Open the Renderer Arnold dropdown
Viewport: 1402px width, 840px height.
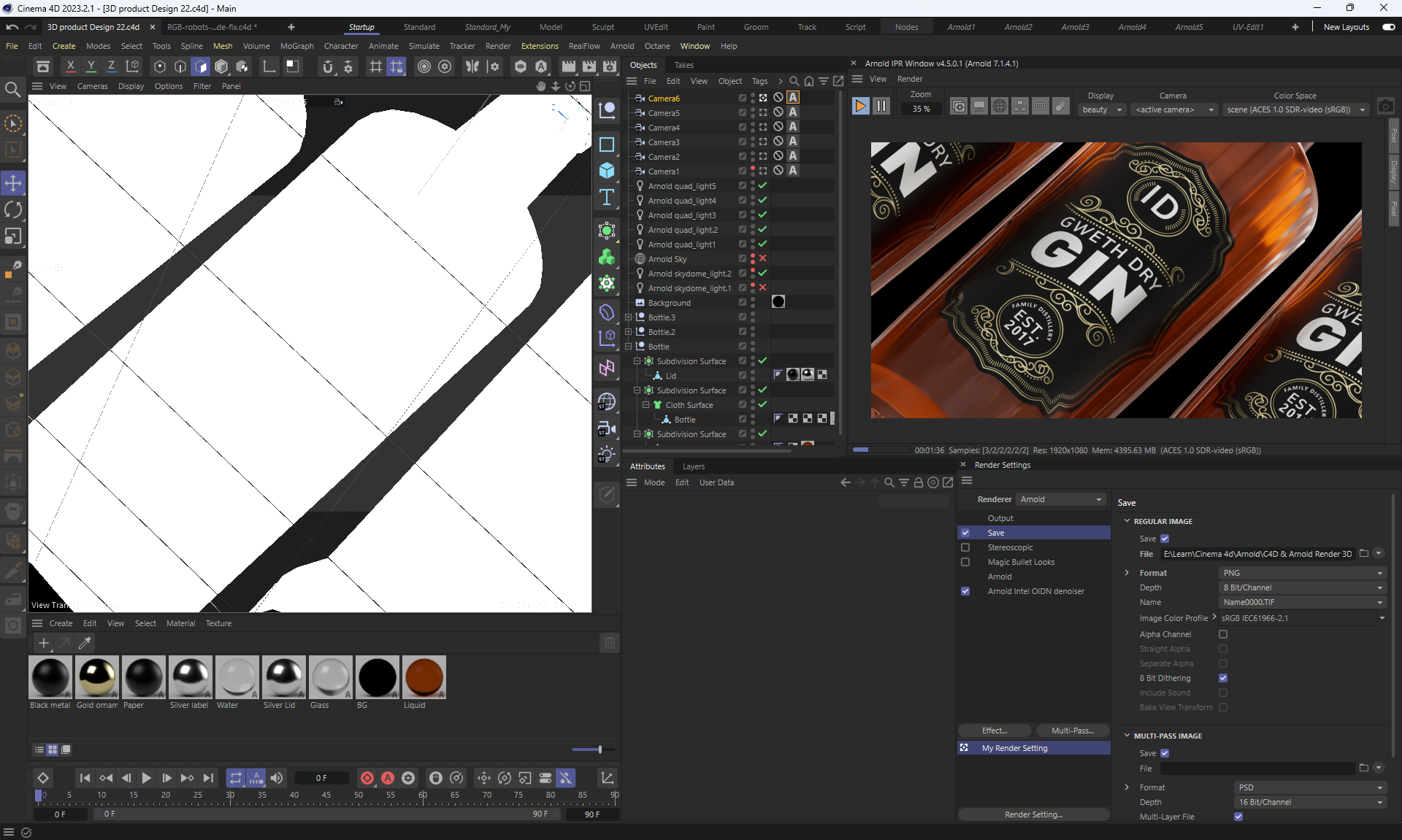click(1061, 499)
